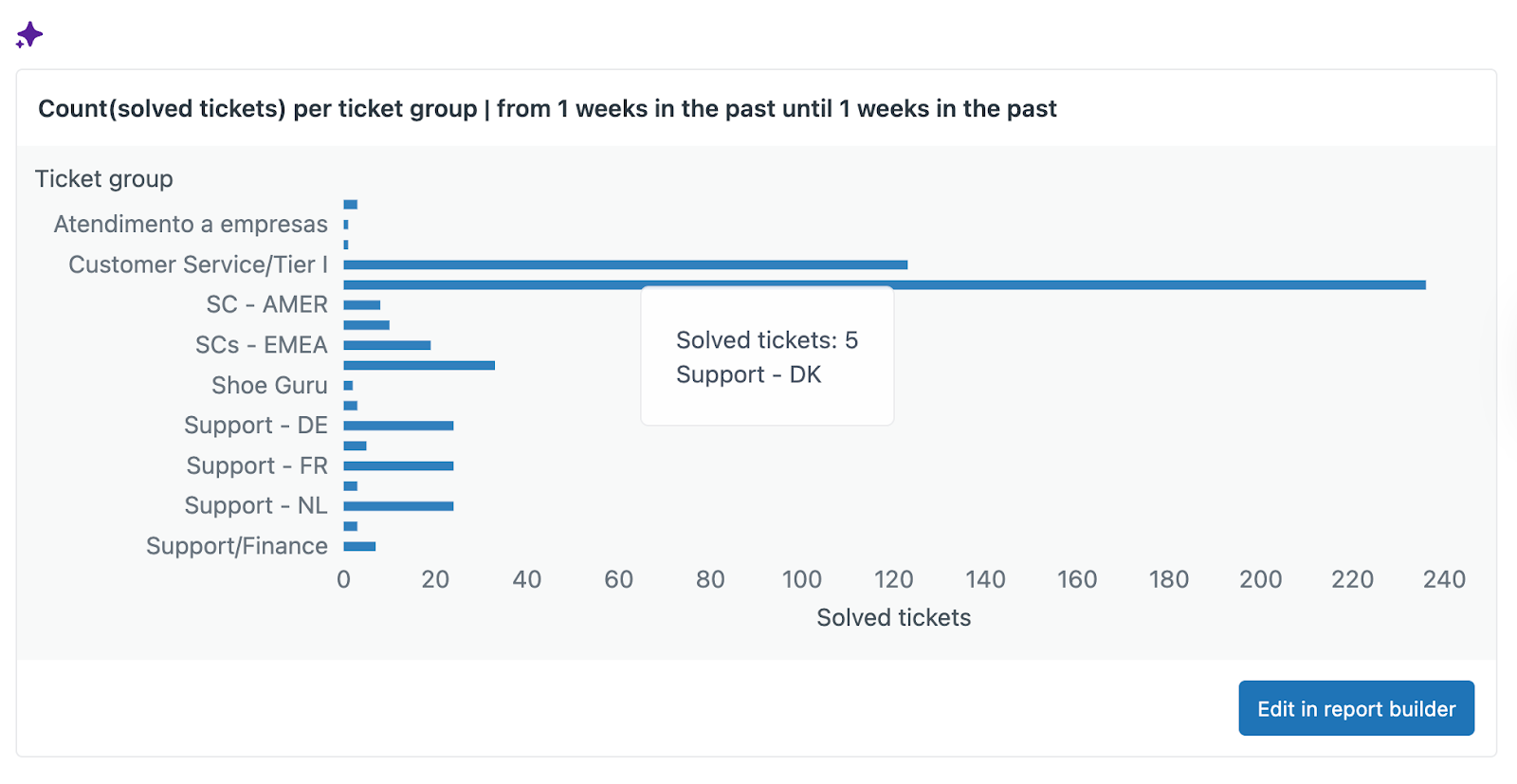
Task: Click the SCs - EMEA bar
Action: (387, 345)
